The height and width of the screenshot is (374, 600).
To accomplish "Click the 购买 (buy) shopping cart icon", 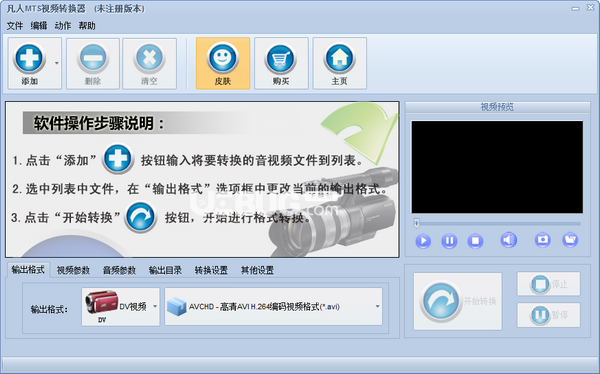I will [281, 59].
